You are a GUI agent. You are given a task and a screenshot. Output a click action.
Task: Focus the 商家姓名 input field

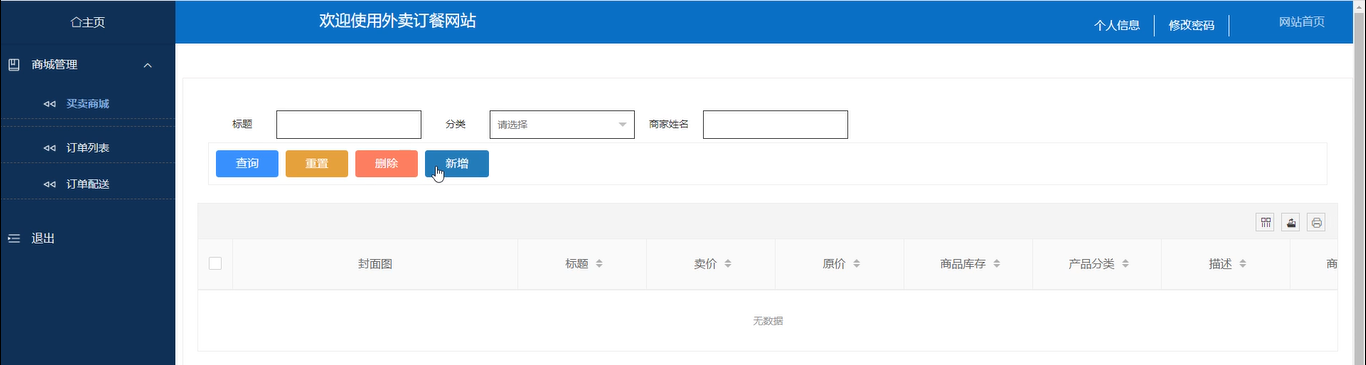click(x=775, y=124)
